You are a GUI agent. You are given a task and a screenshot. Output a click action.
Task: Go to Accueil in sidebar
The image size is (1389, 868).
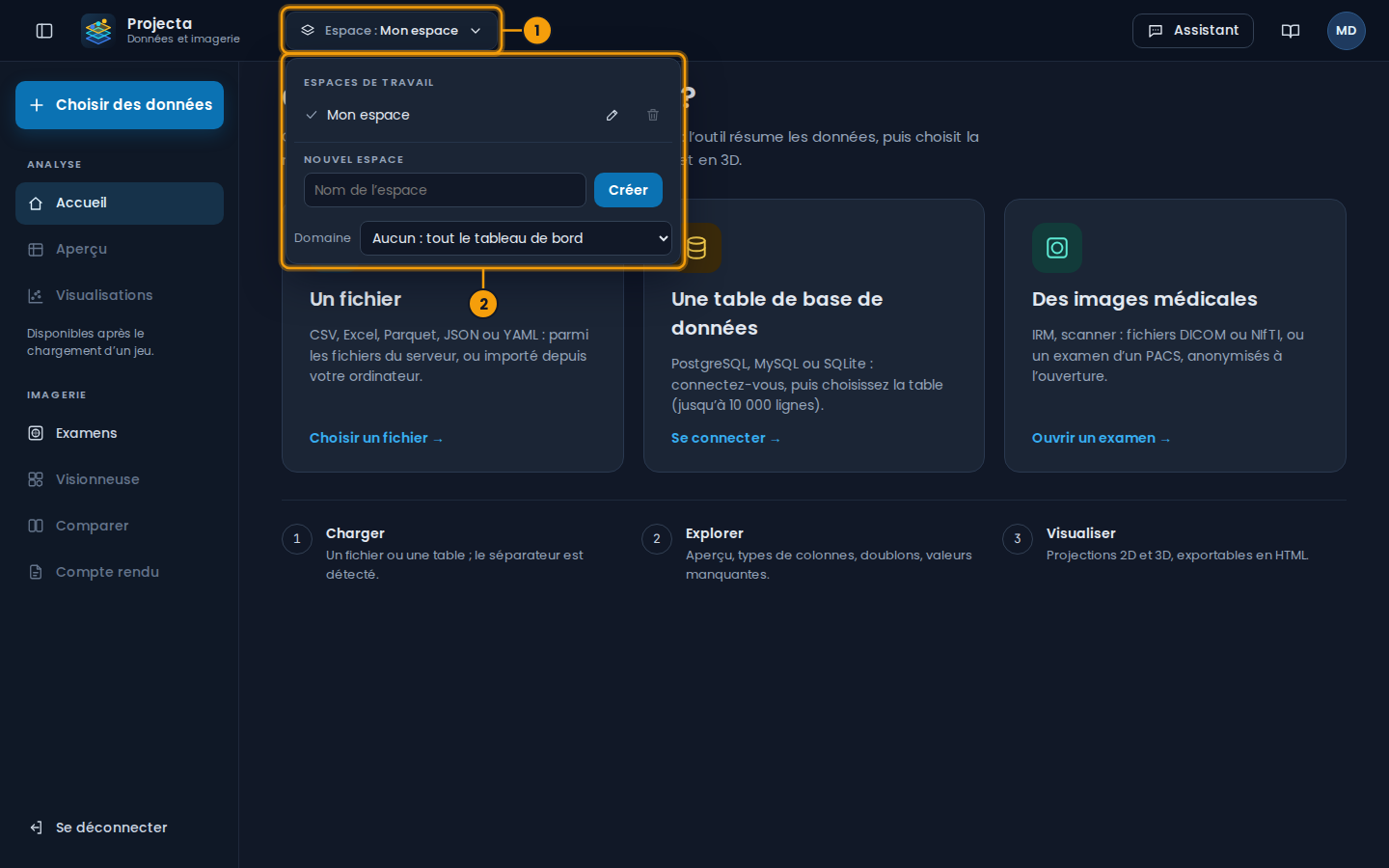pos(120,203)
